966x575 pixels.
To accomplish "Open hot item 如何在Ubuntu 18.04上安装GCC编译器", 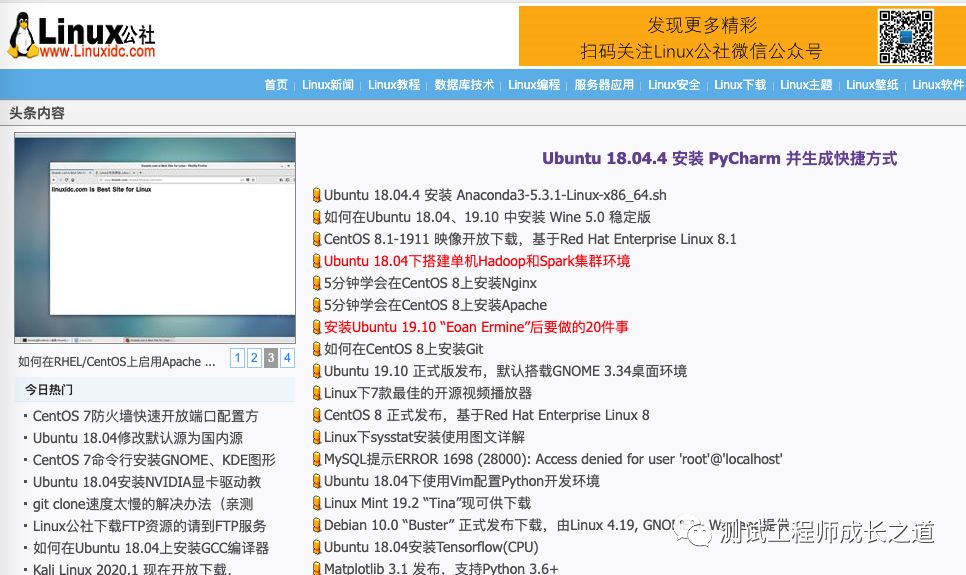I will click(x=151, y=548).
